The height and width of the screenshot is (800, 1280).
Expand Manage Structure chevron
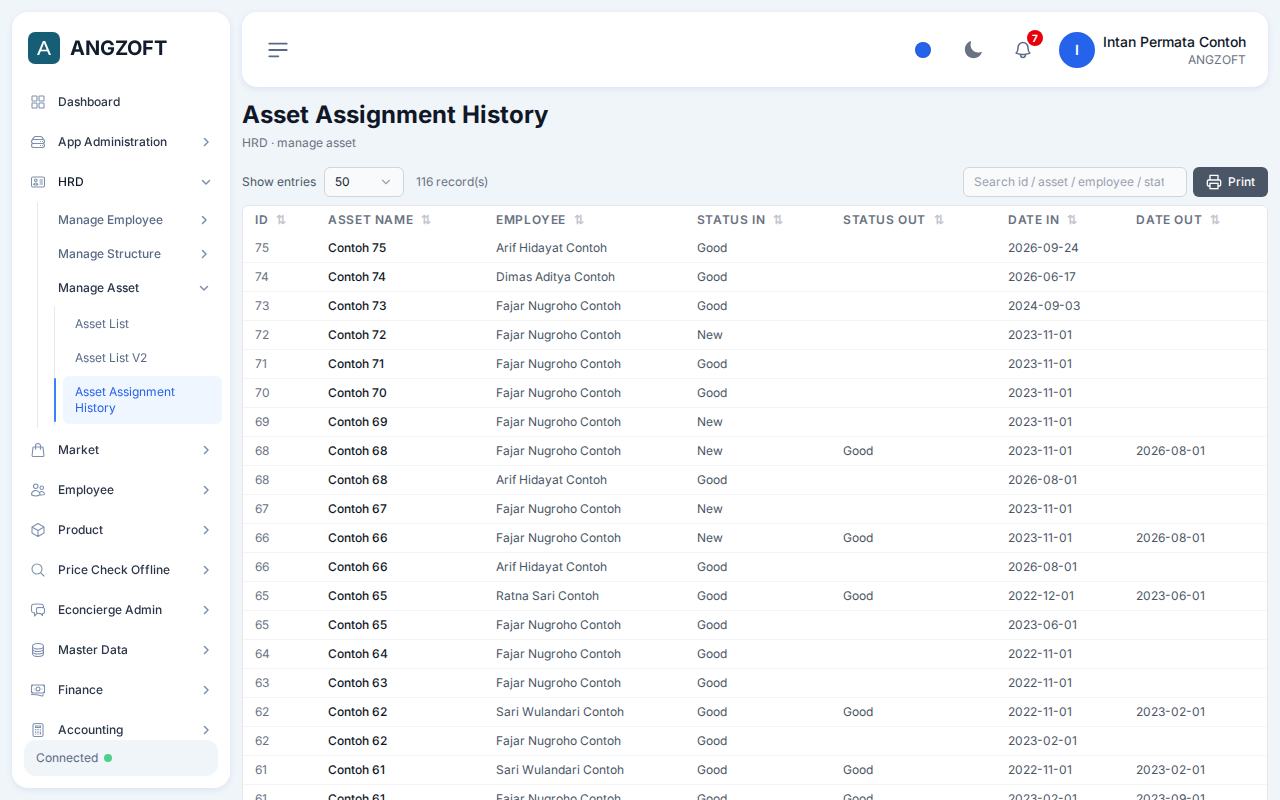click(x=204, y=254)
